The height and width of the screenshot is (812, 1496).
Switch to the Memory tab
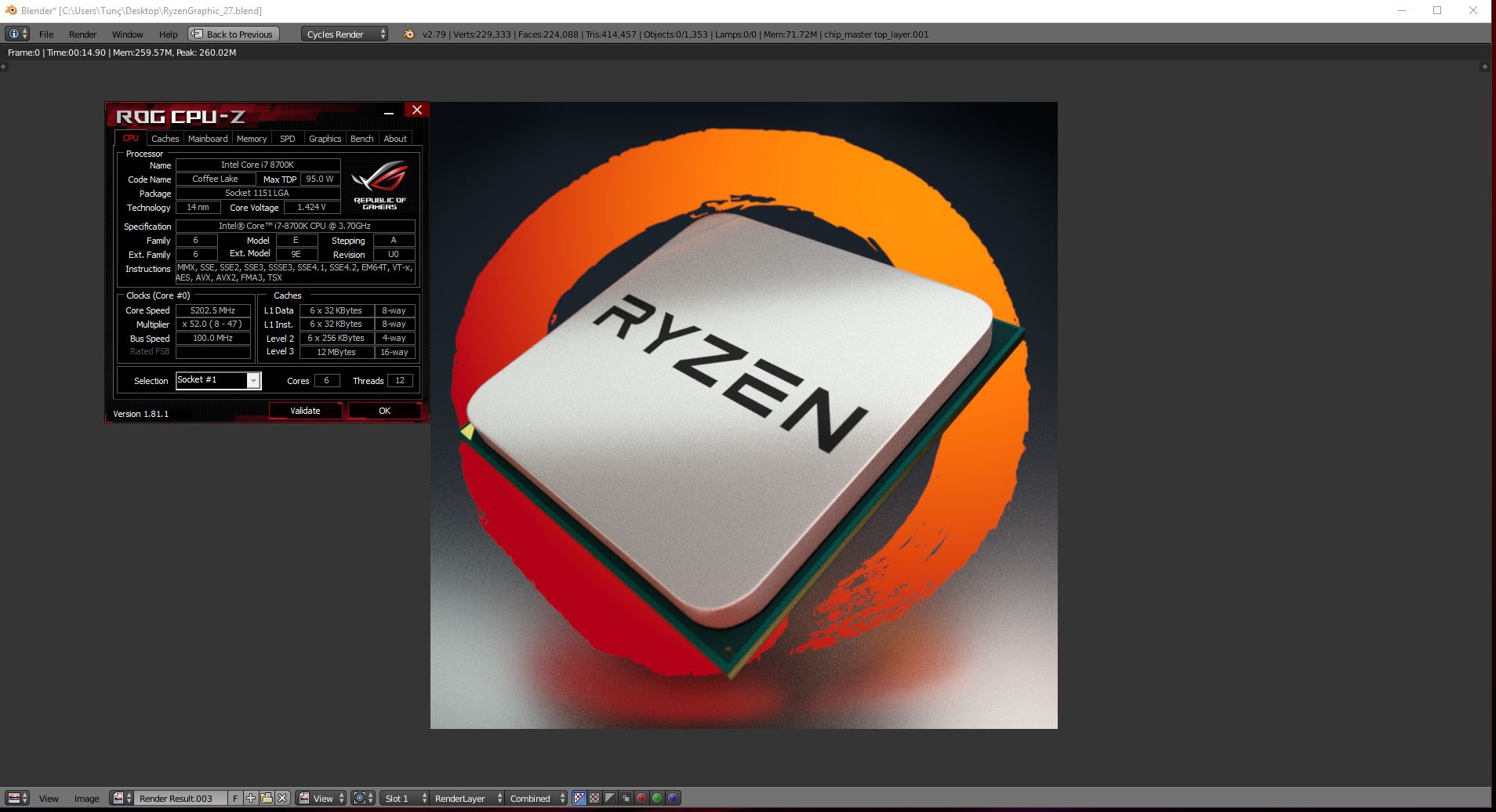[252, 138]
